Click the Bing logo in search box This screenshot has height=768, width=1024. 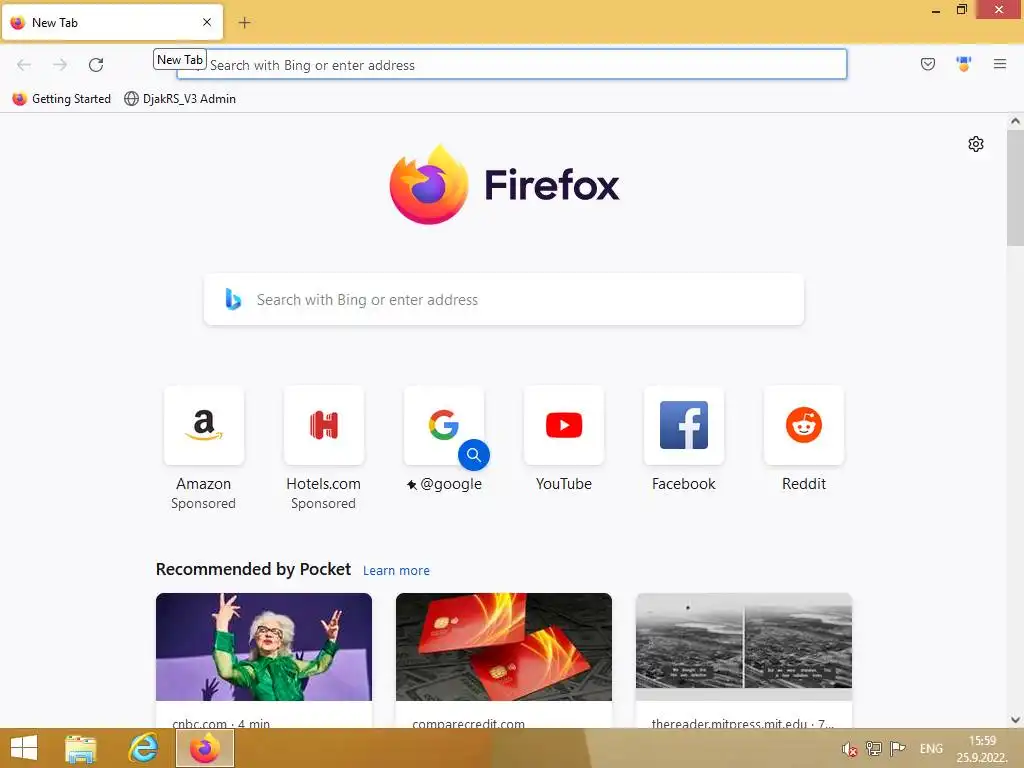click(x=233, y=299)
